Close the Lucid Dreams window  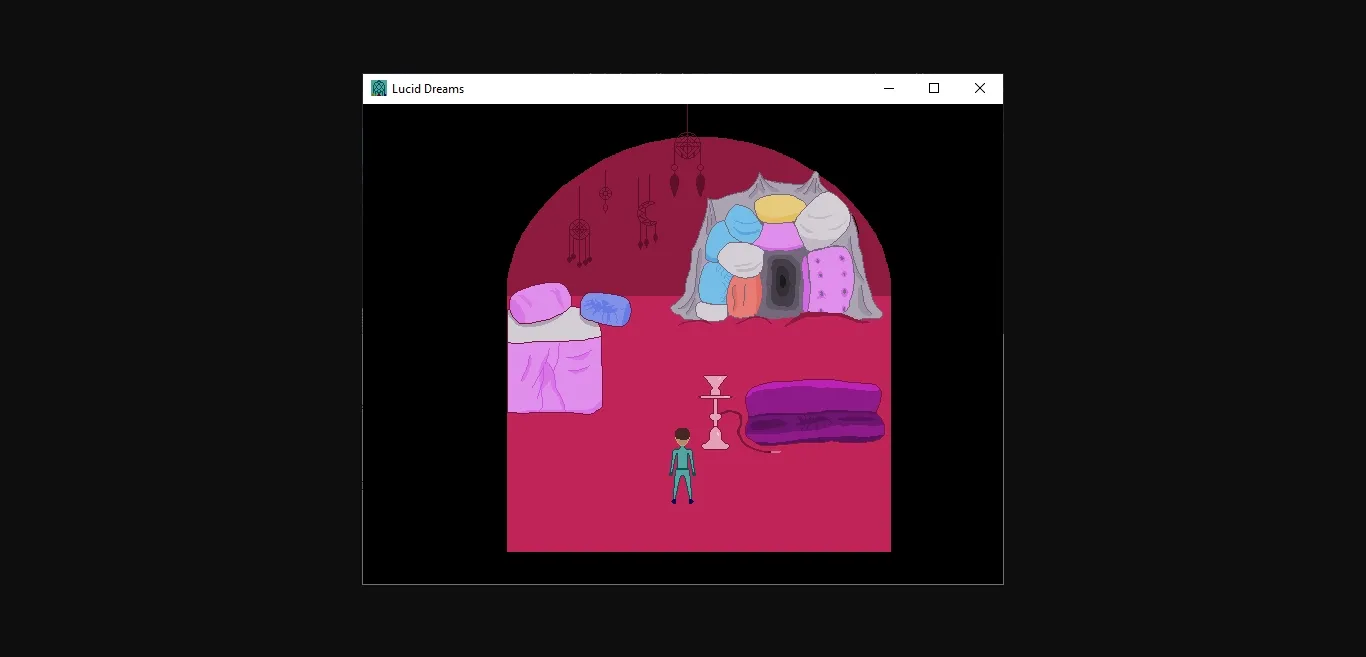980,88
